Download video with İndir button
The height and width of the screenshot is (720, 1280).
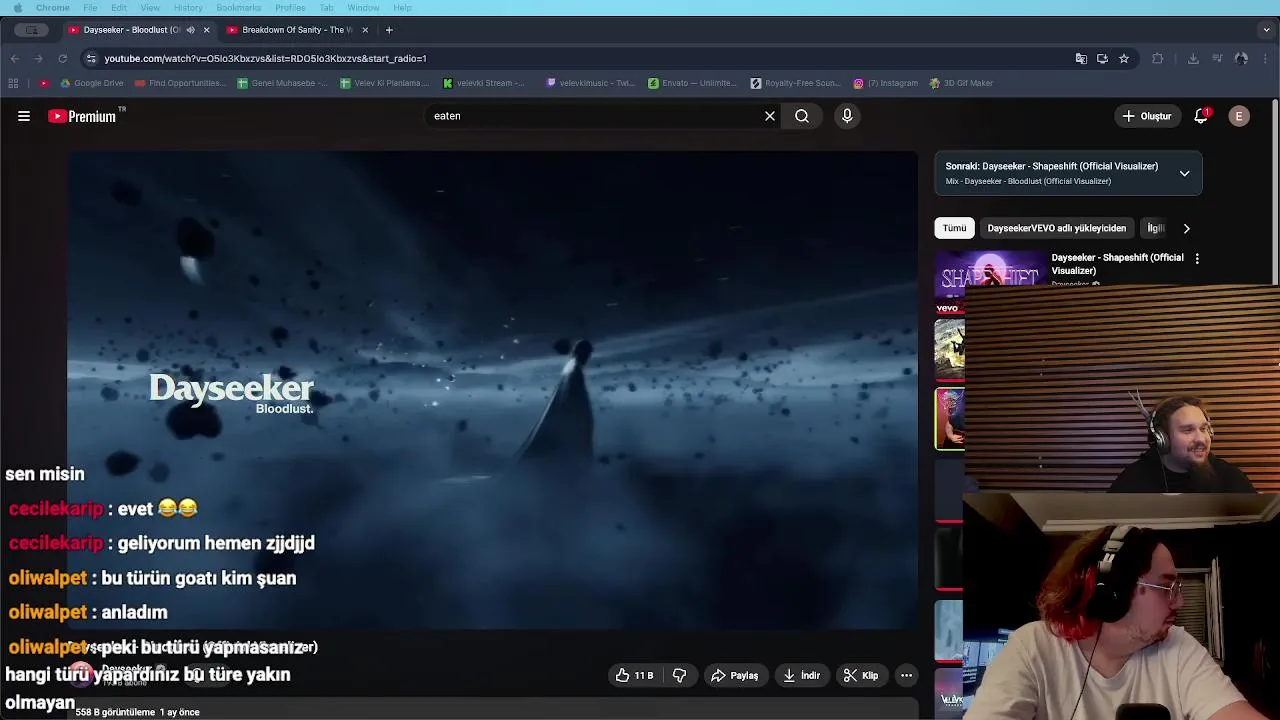pos(801,675)
